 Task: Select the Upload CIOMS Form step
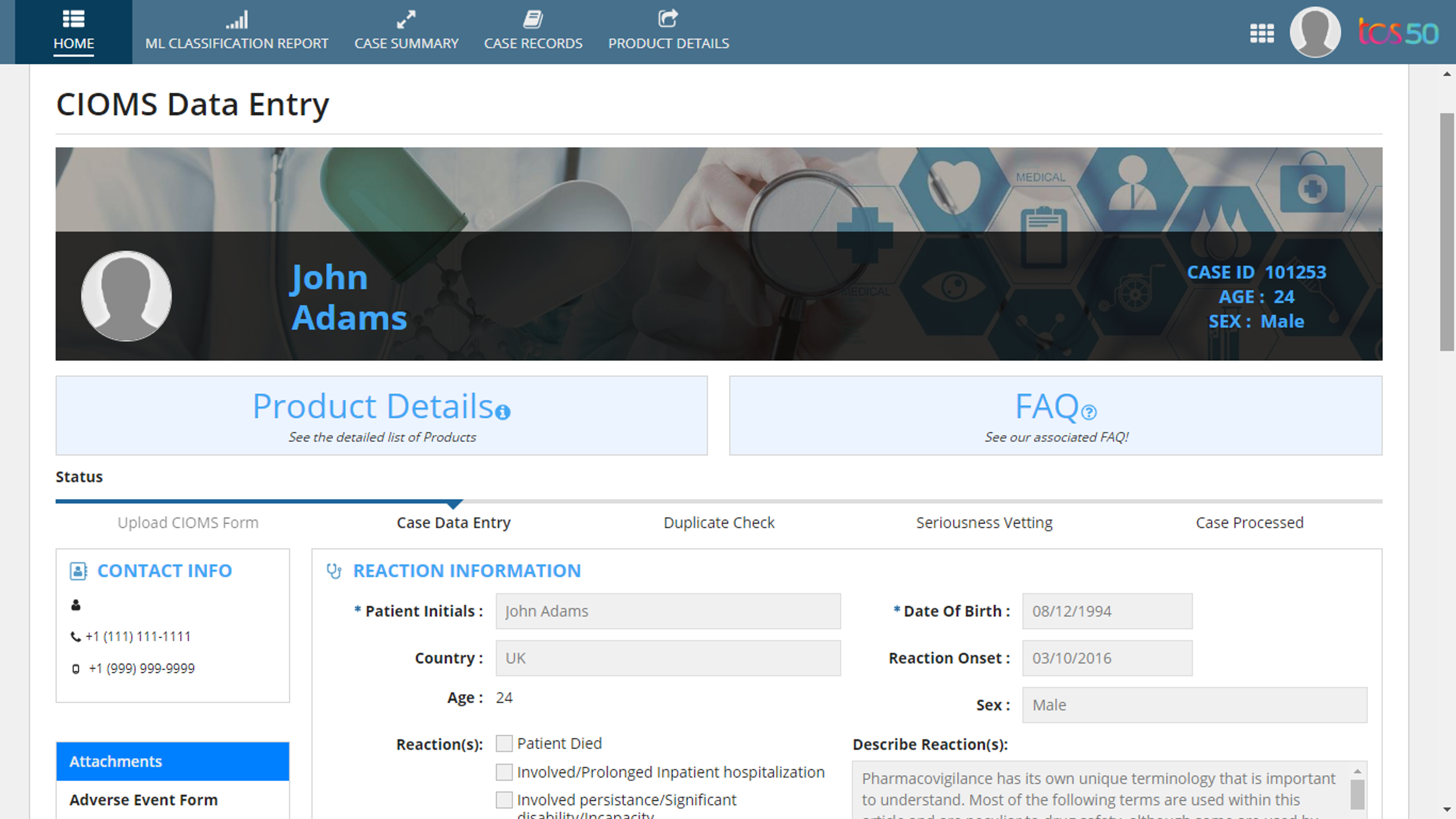[188, 523]
